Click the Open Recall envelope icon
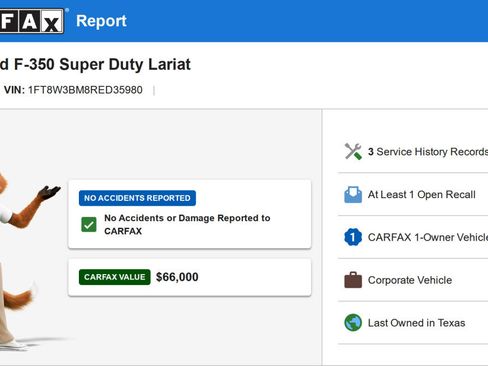Screen dimensions: 488x366 click(x=353, y=195)
